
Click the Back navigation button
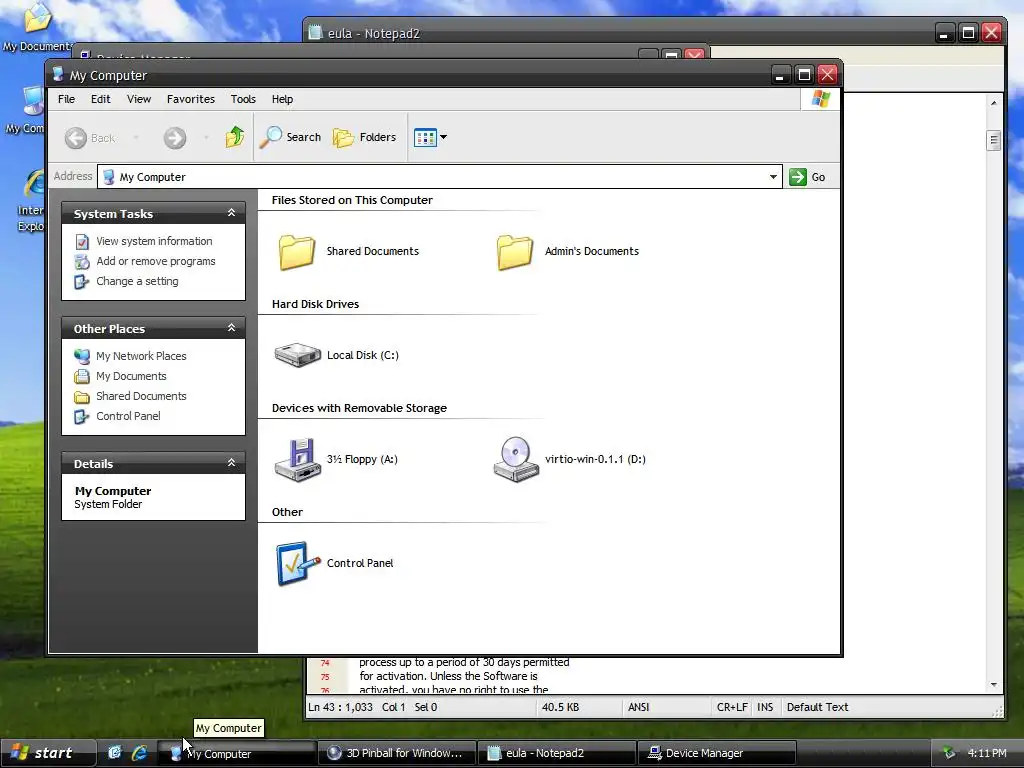[x=90, y=138]
